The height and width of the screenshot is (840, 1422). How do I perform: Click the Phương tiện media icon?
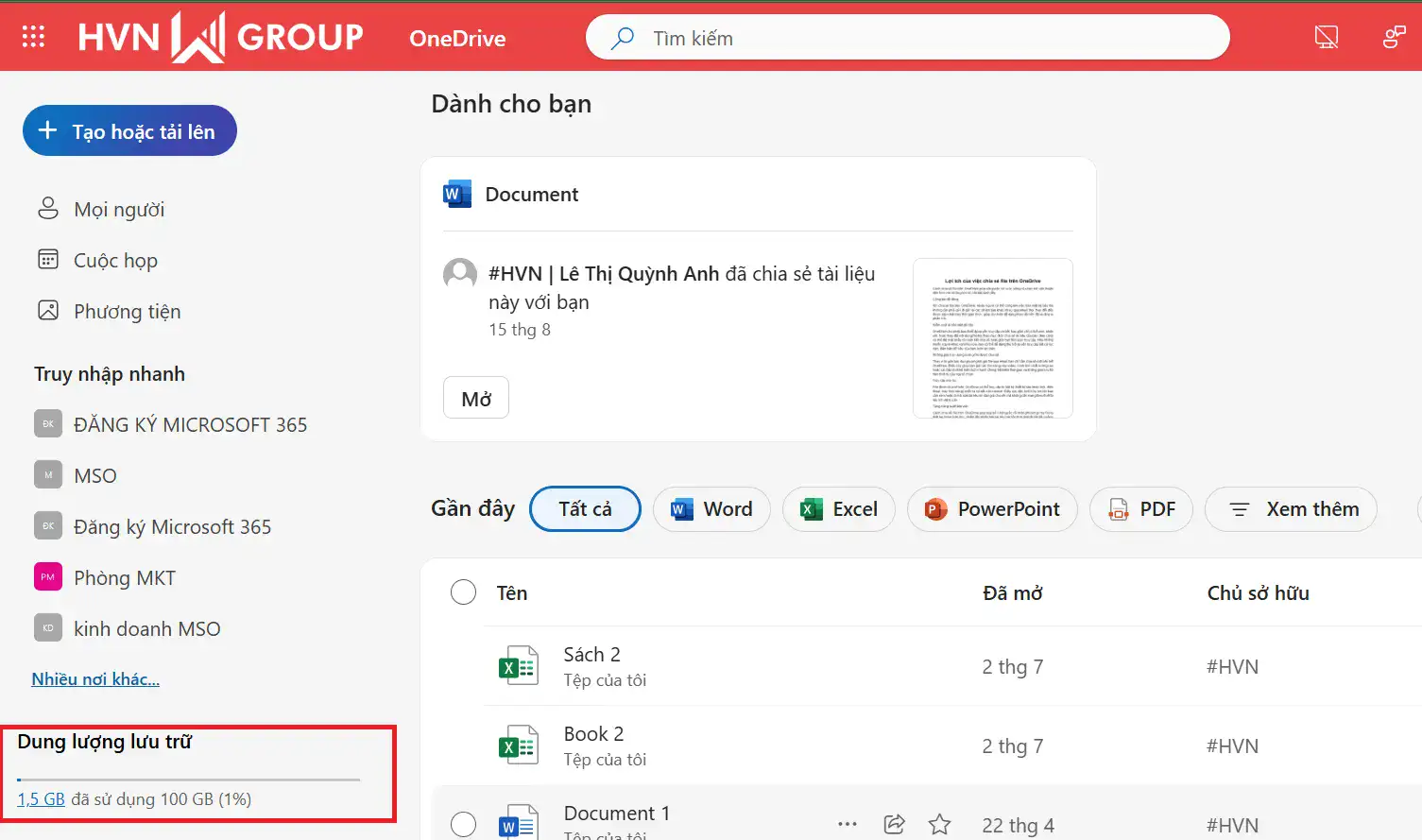pos(48,310)
